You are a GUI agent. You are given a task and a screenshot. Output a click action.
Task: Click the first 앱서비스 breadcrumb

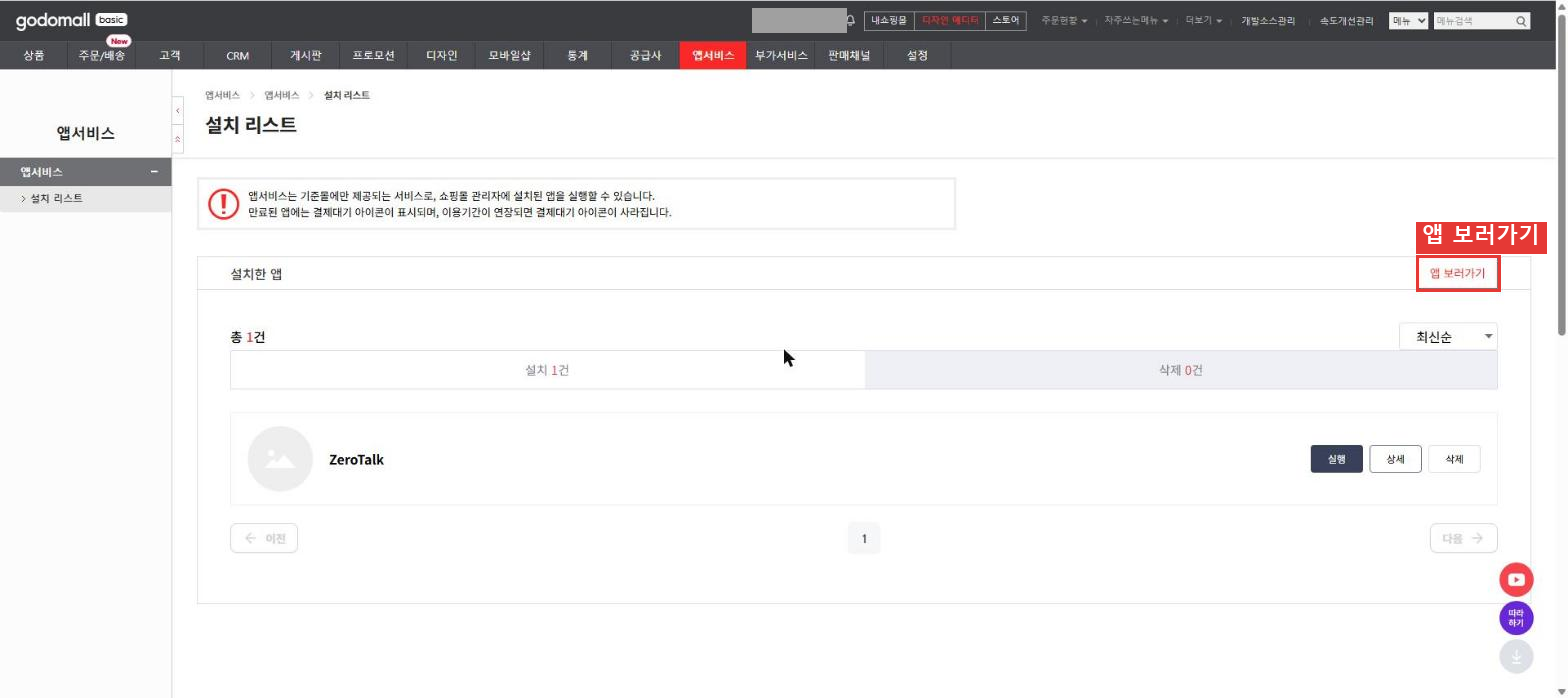(222, 95)
